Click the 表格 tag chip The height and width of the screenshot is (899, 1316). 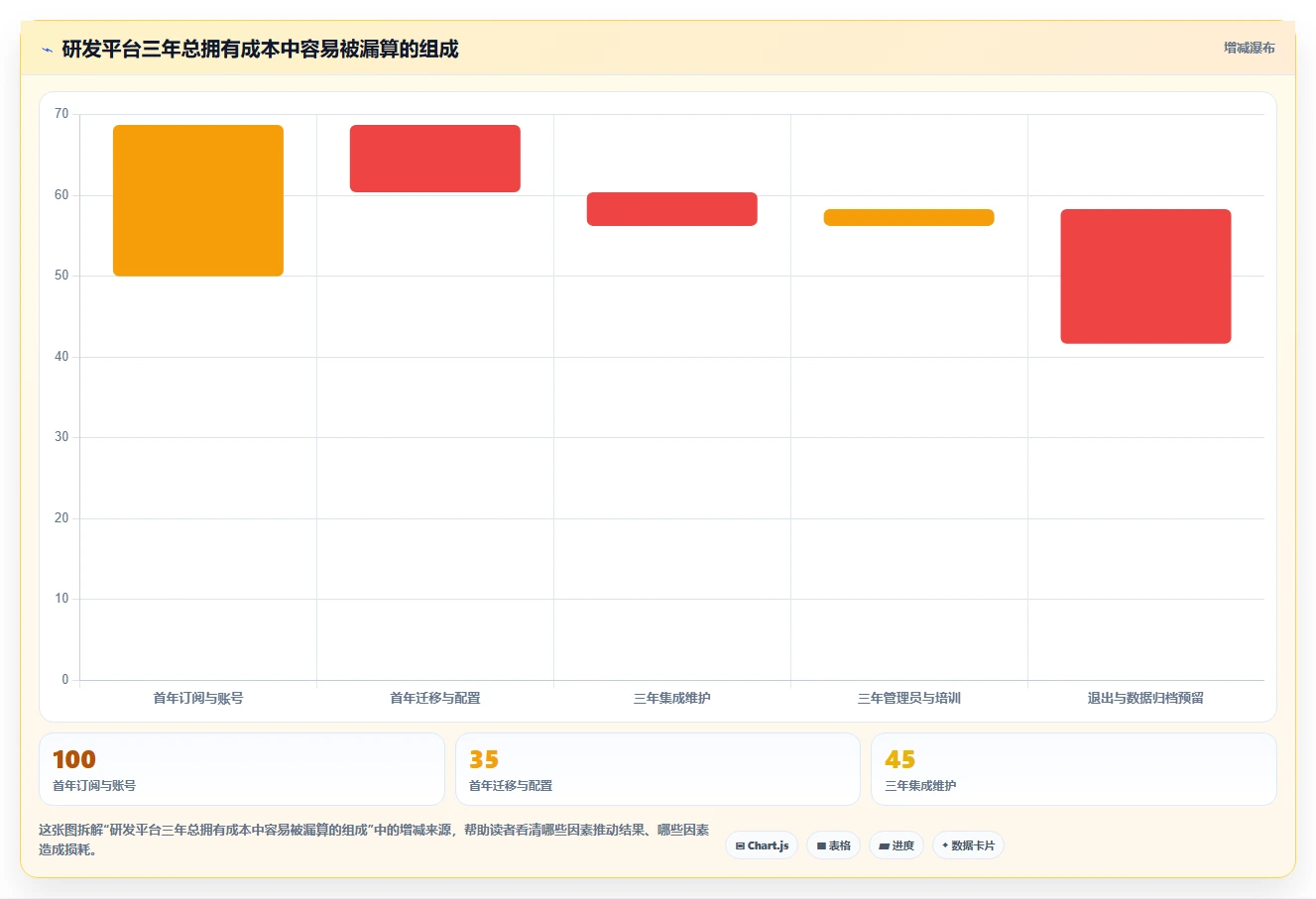(833, 845)
